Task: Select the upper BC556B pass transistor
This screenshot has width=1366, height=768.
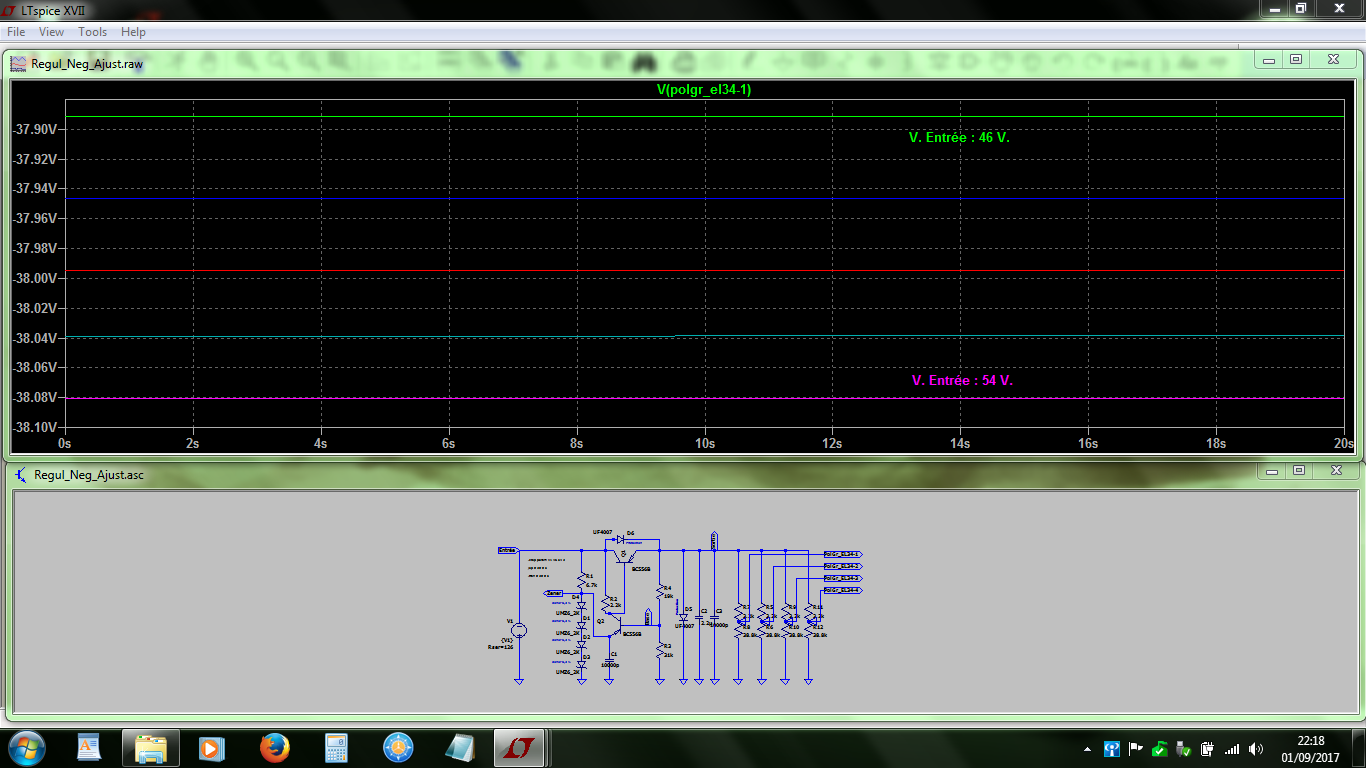Action: point(625,557)
